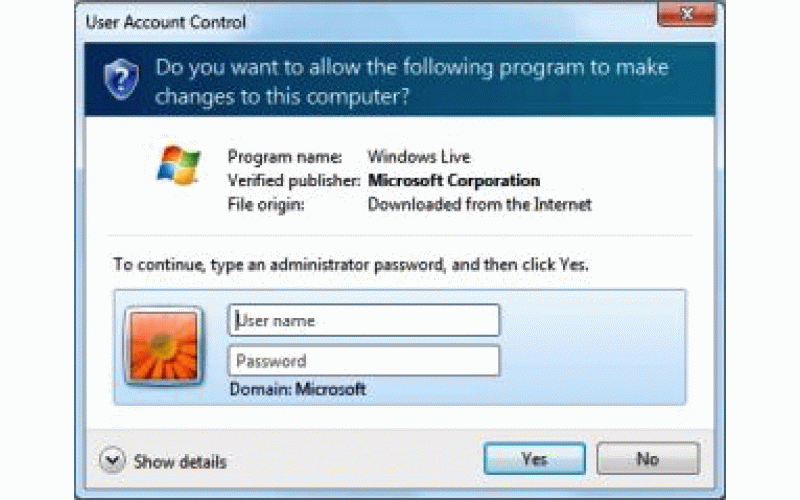Click the File origin: label
Screen dimensions: 800x500
(x=266, y=205)
